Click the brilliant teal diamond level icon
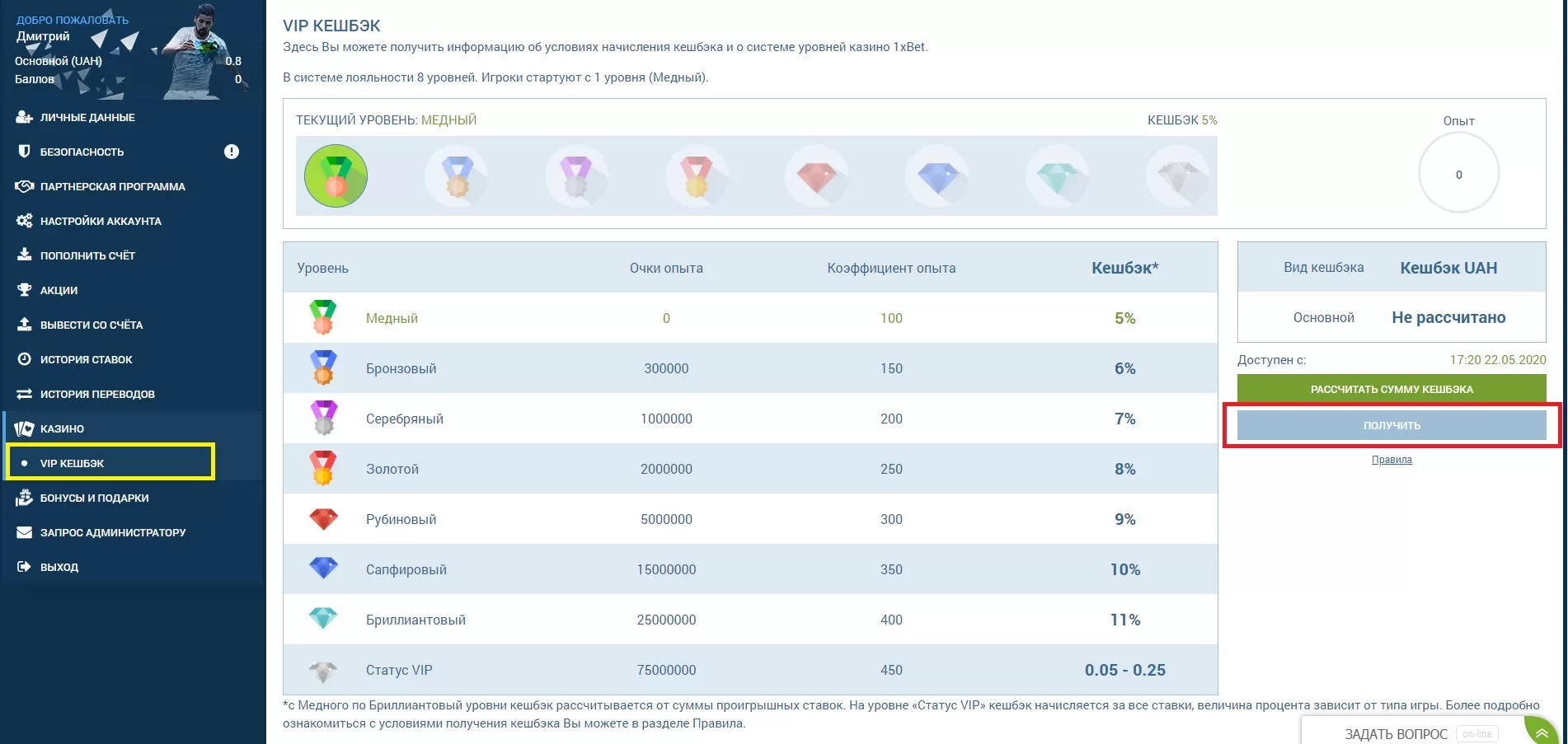The image size is (1568, 744). coord(1057,176)
